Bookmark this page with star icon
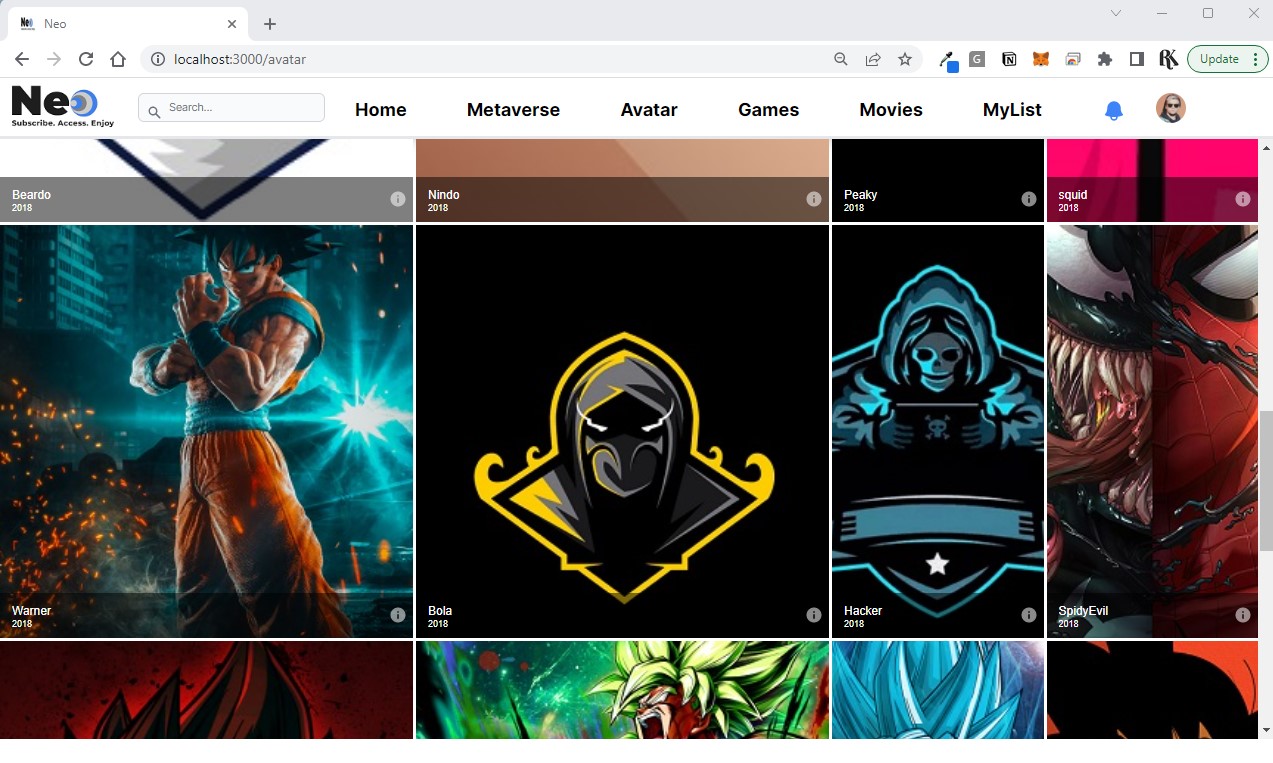Screen dimensions: 1273x763 pos(905,59)
